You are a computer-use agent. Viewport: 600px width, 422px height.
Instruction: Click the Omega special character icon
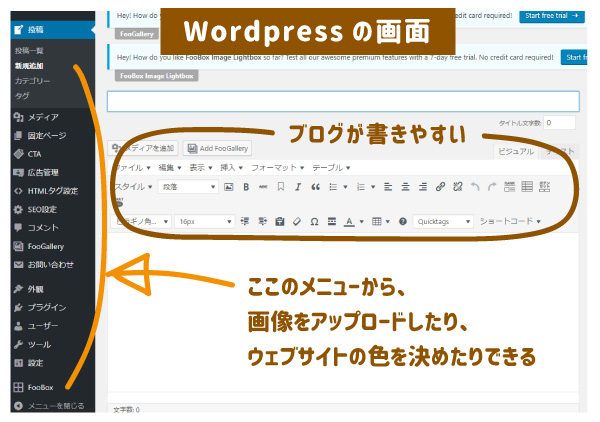coord(314,221)
